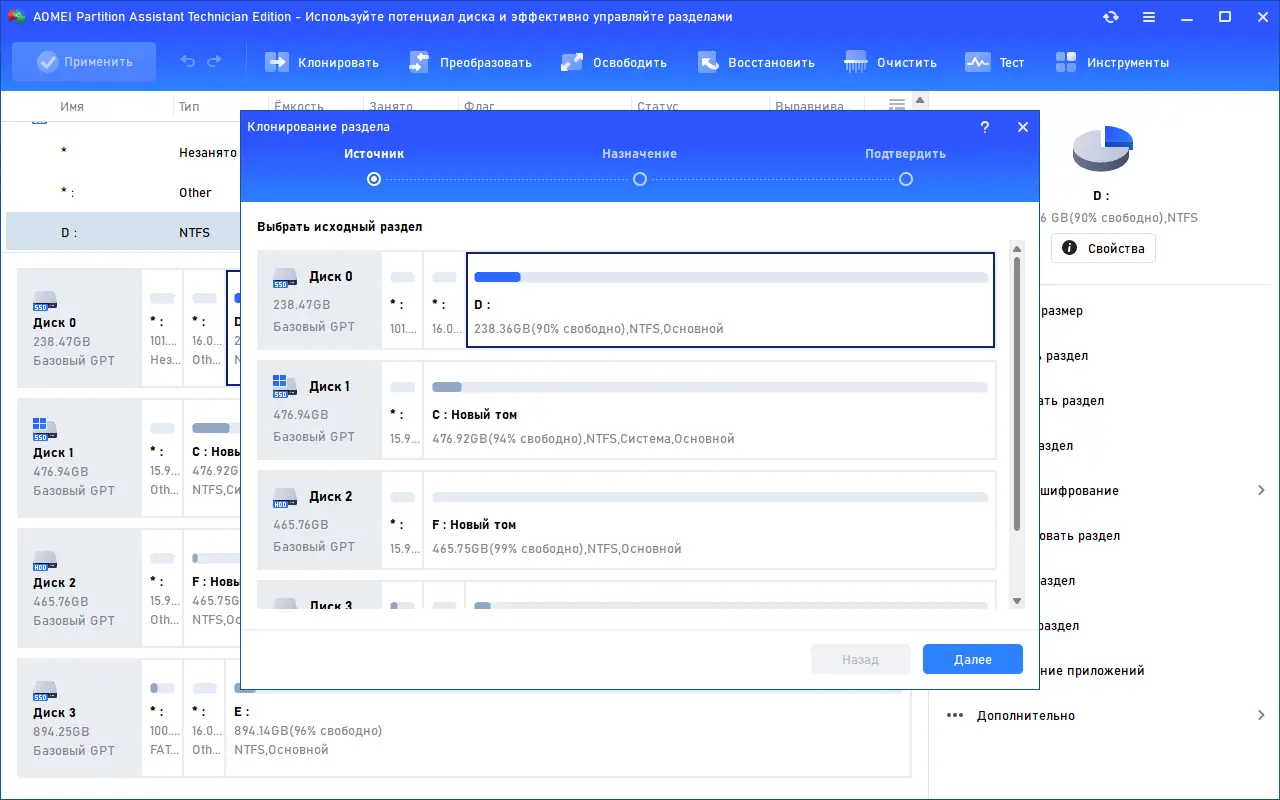Open help in the Клонирование раздела dialog
Screen dimensions: 1280x800
pyautogui.click(x=985, y=127)
